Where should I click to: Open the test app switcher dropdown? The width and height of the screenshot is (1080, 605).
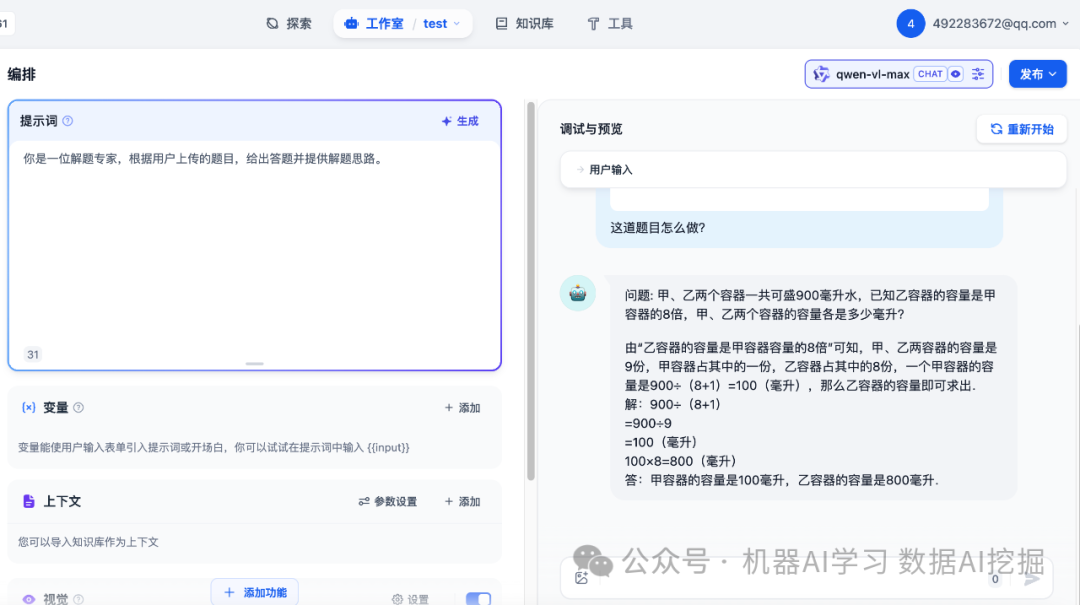[441, 24]
